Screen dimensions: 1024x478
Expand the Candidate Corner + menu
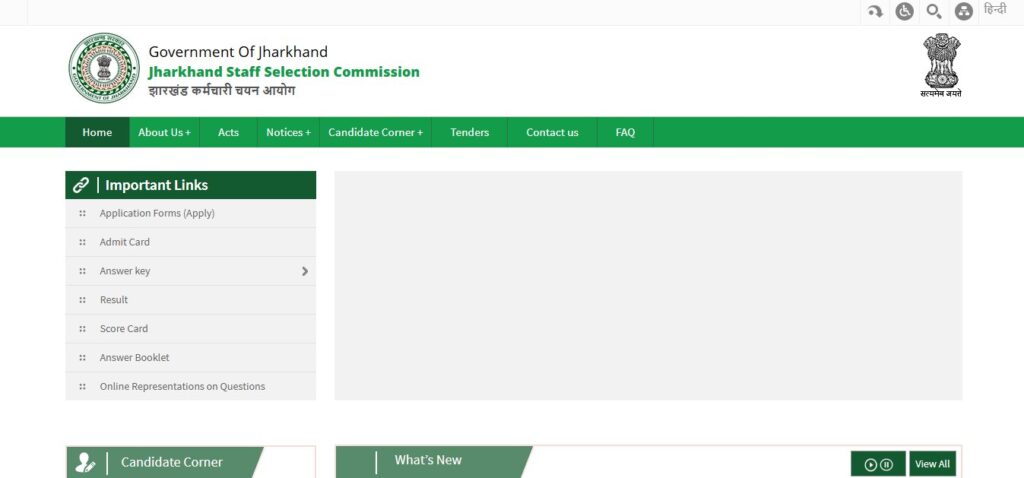pyautogui.click(x=376, y=132)
